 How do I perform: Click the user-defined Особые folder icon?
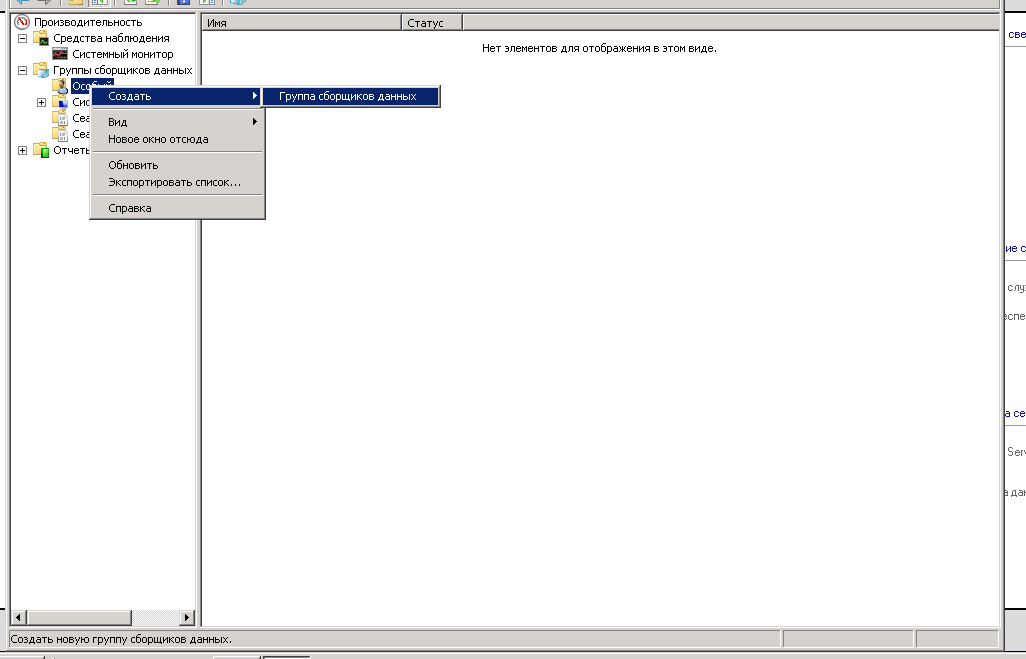[60, 86]
